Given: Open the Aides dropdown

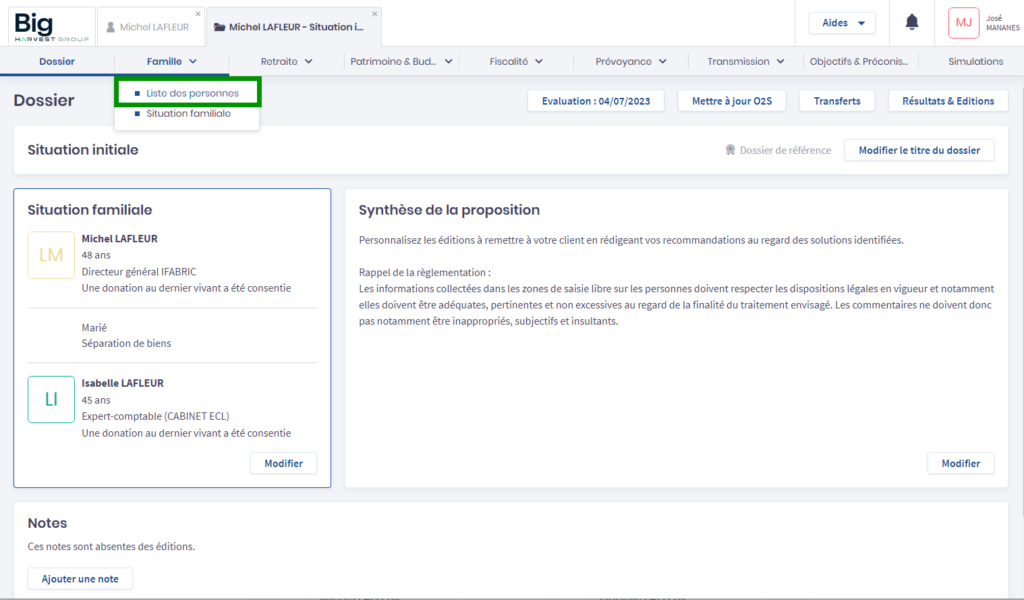Looking at the screenshot, I should point(842,23).
